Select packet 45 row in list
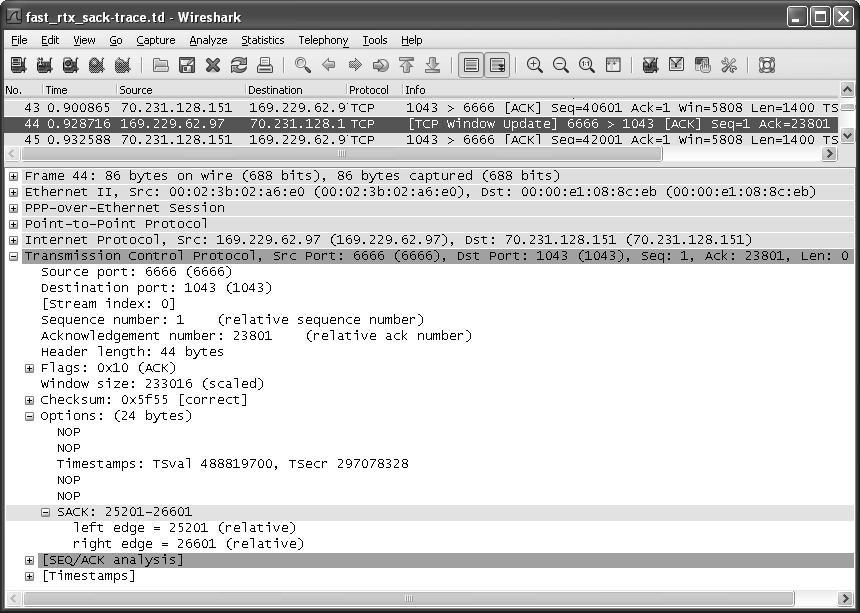Screen dimensions: 860x613 421,139
